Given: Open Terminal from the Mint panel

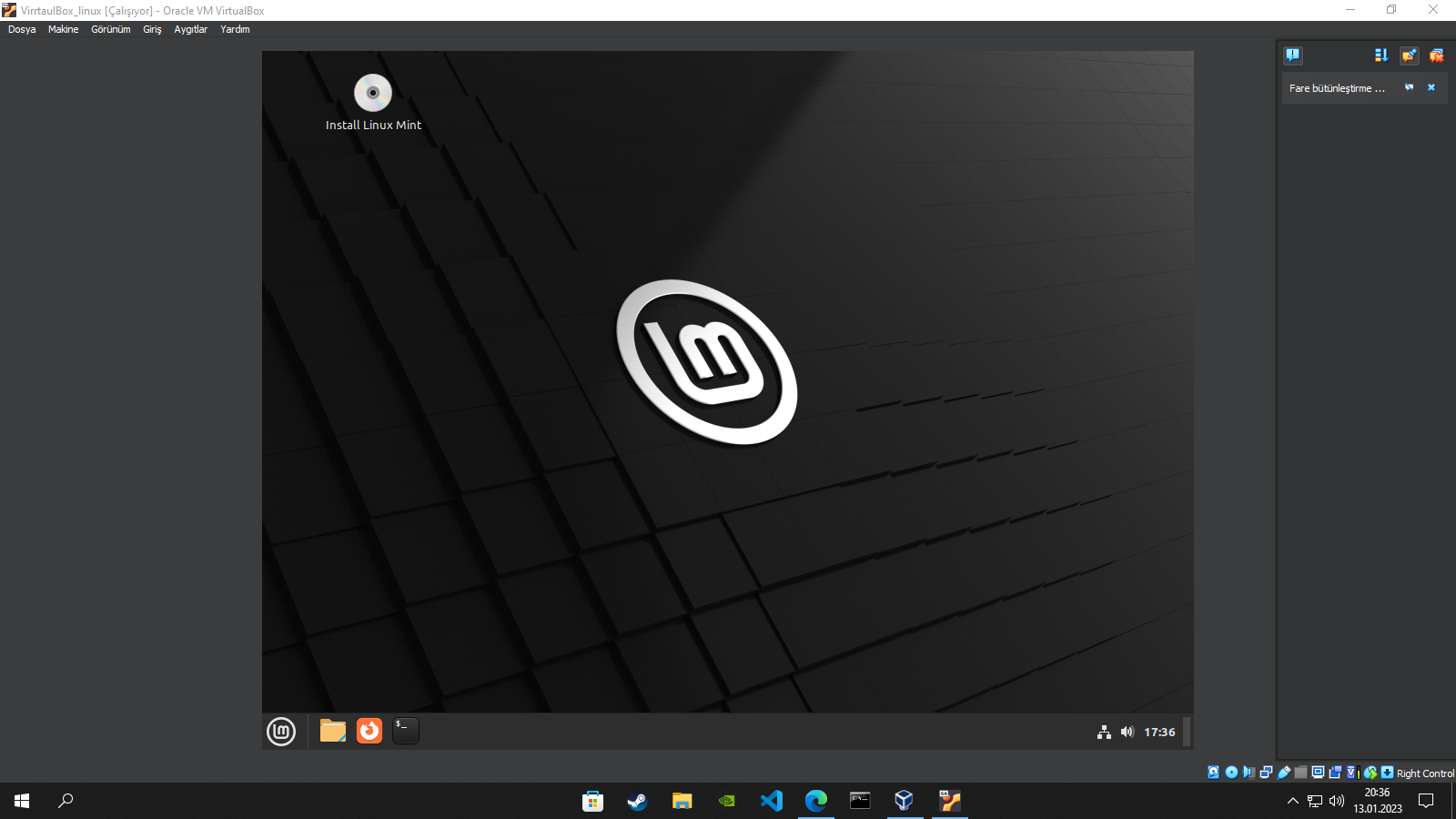Looking at the screenshot, I should click(406, 731).
